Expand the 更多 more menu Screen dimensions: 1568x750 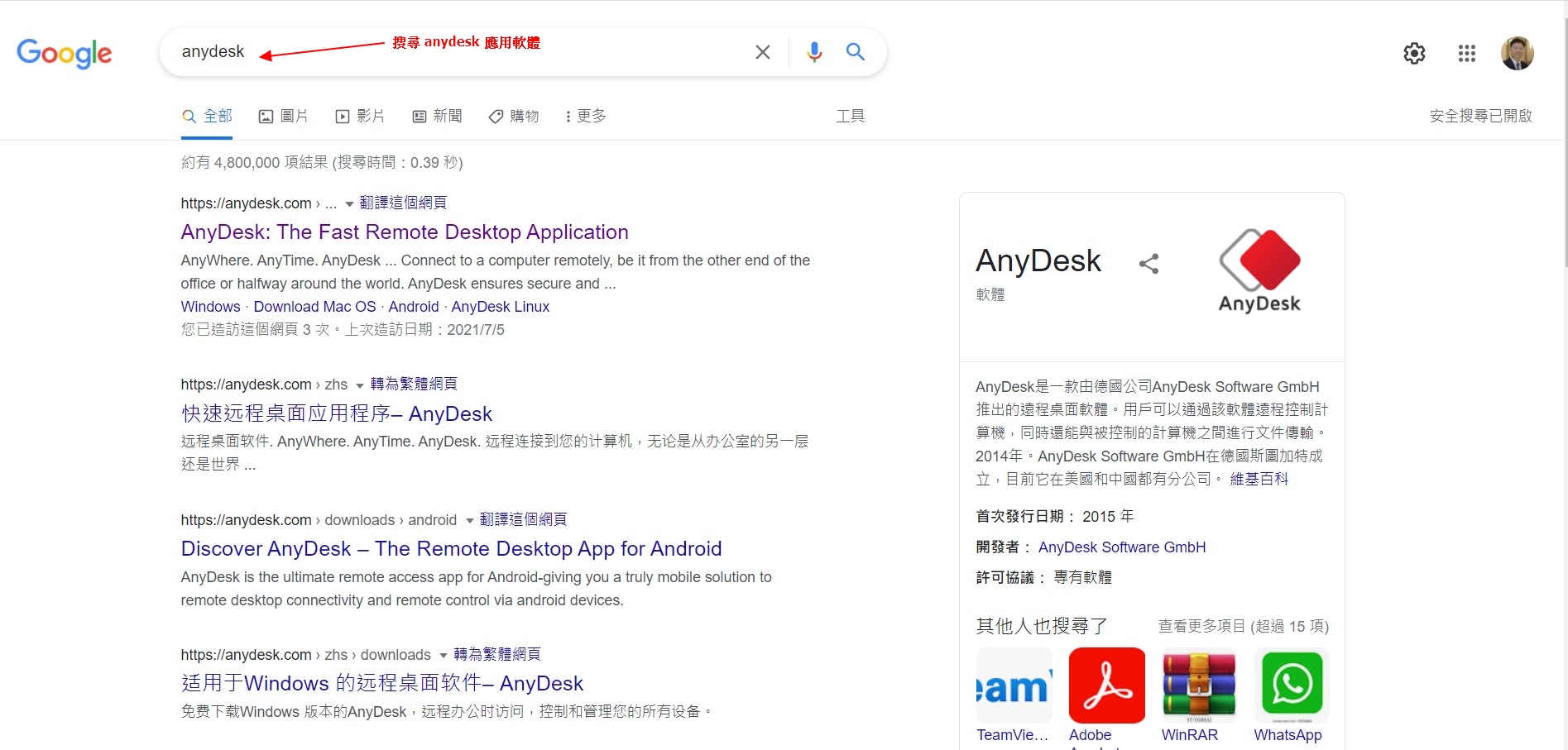coord(586,116)
